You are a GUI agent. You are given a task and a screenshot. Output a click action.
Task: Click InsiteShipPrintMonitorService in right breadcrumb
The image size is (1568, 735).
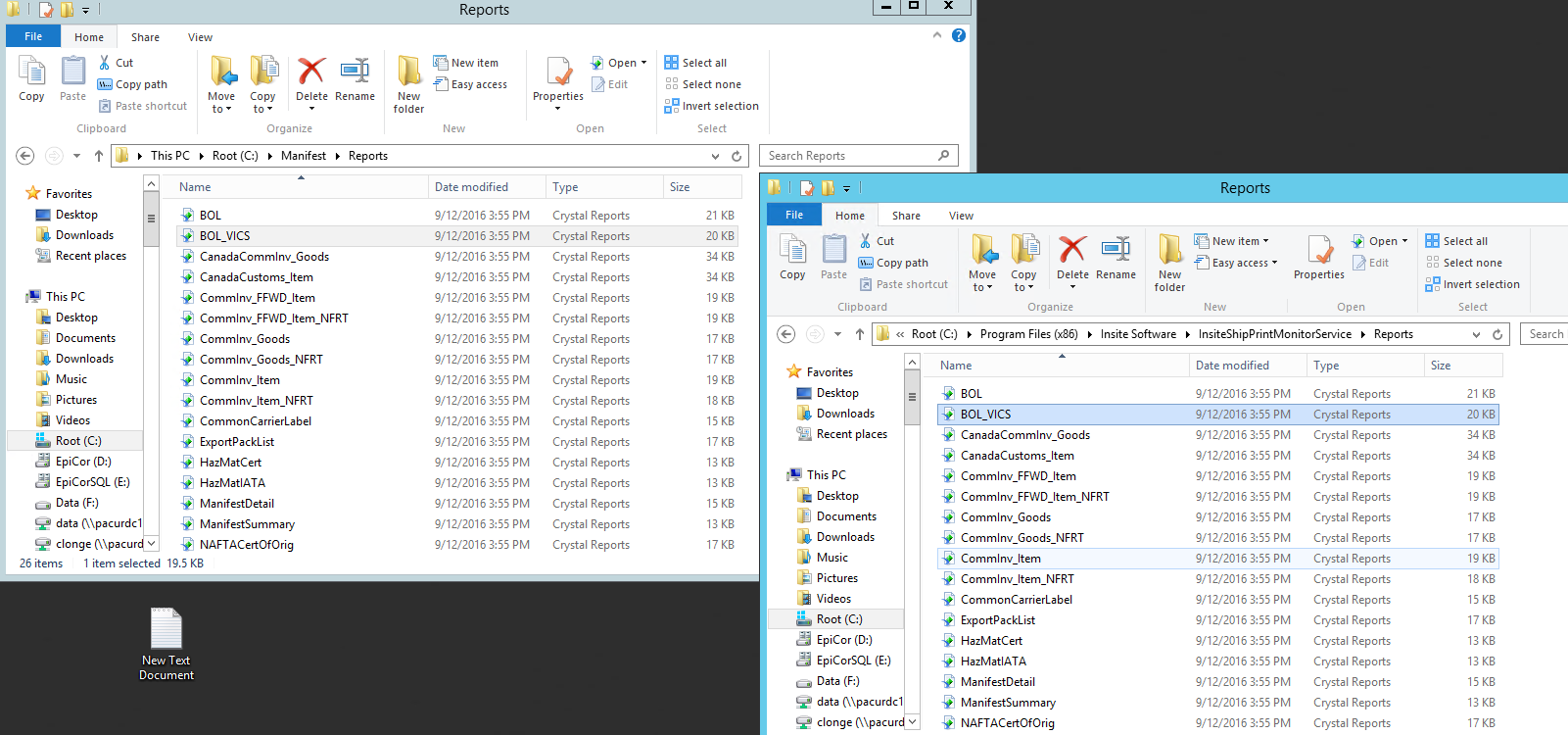pos(1275,334)
